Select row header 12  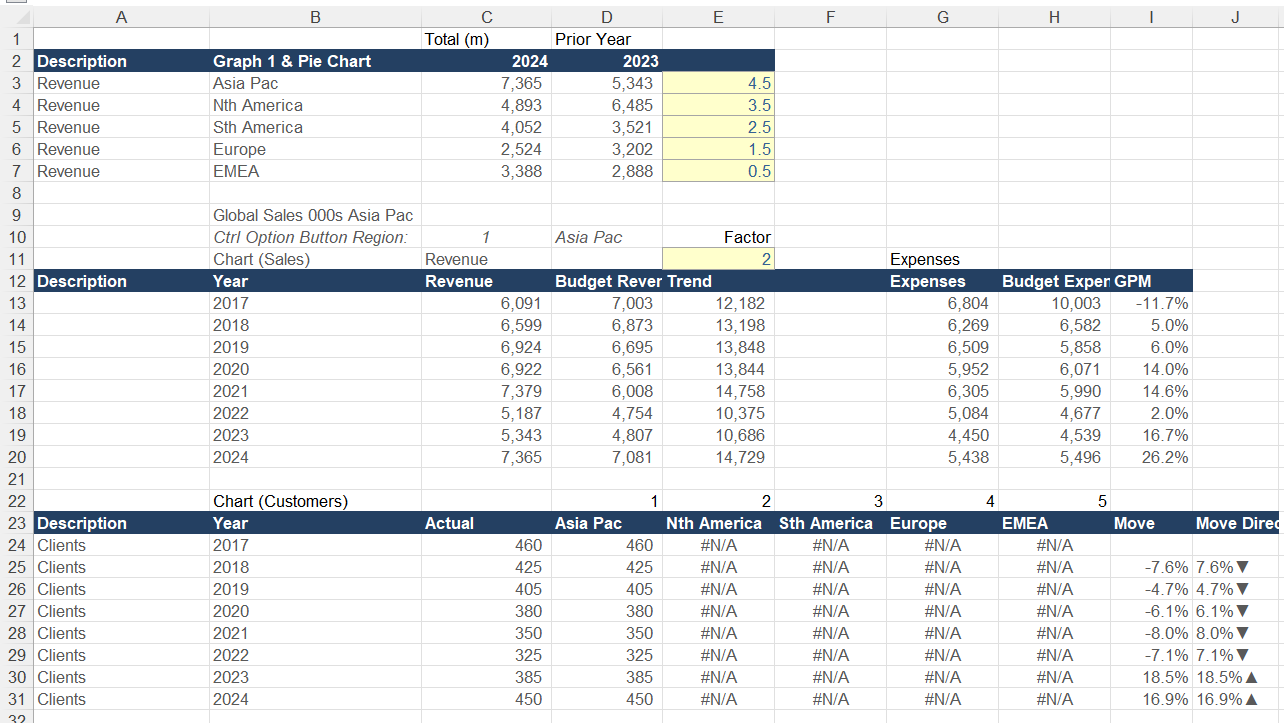pyautogui.click(x=16, y=281)
